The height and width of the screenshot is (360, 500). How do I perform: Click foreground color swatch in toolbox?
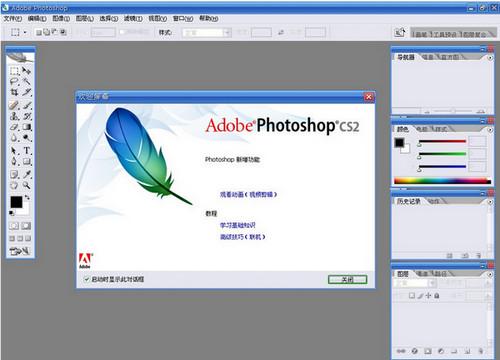tap(16, 202)
